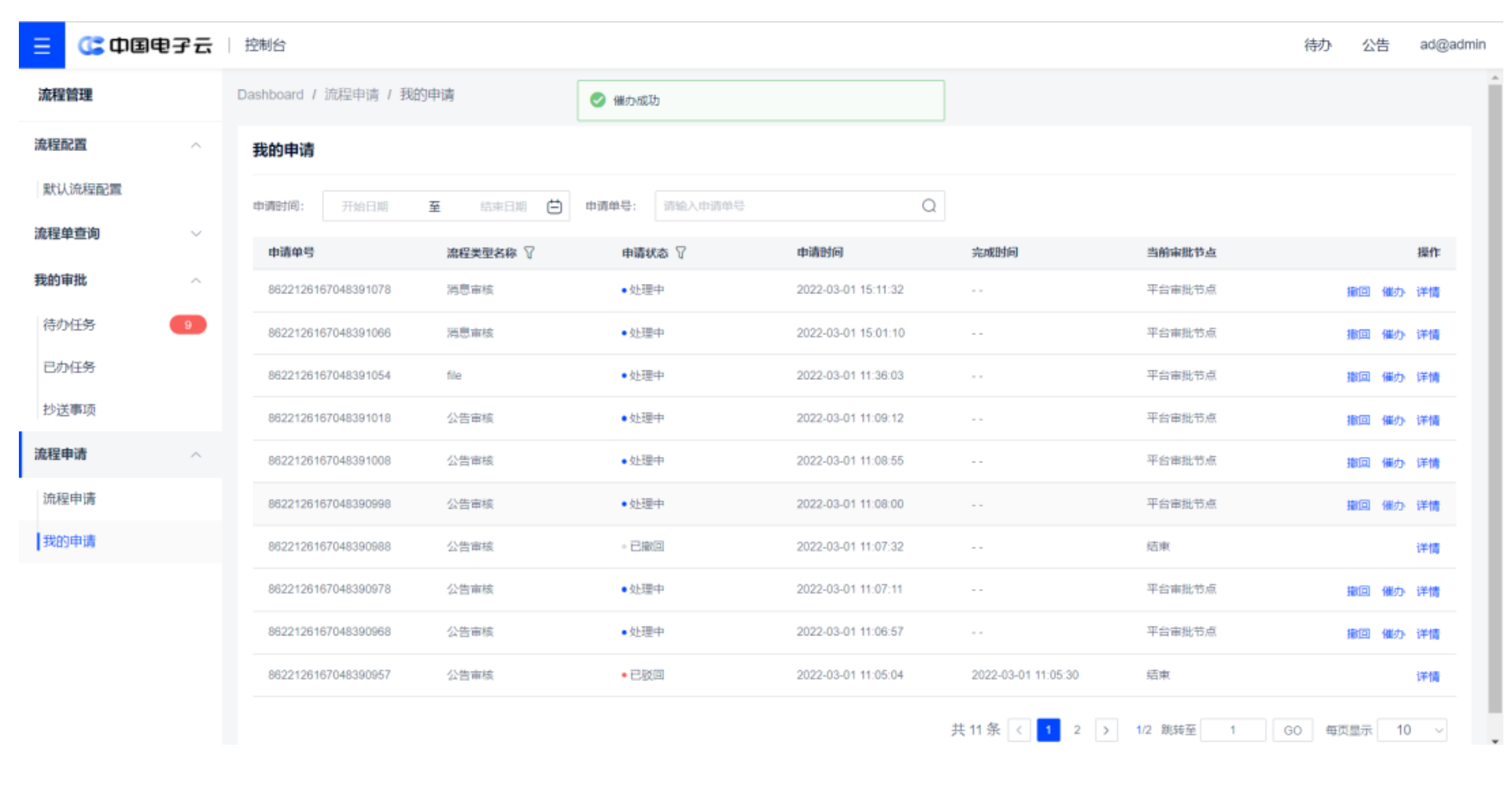Click 撤回 for order ending 391066

(x=1358, y=334)
